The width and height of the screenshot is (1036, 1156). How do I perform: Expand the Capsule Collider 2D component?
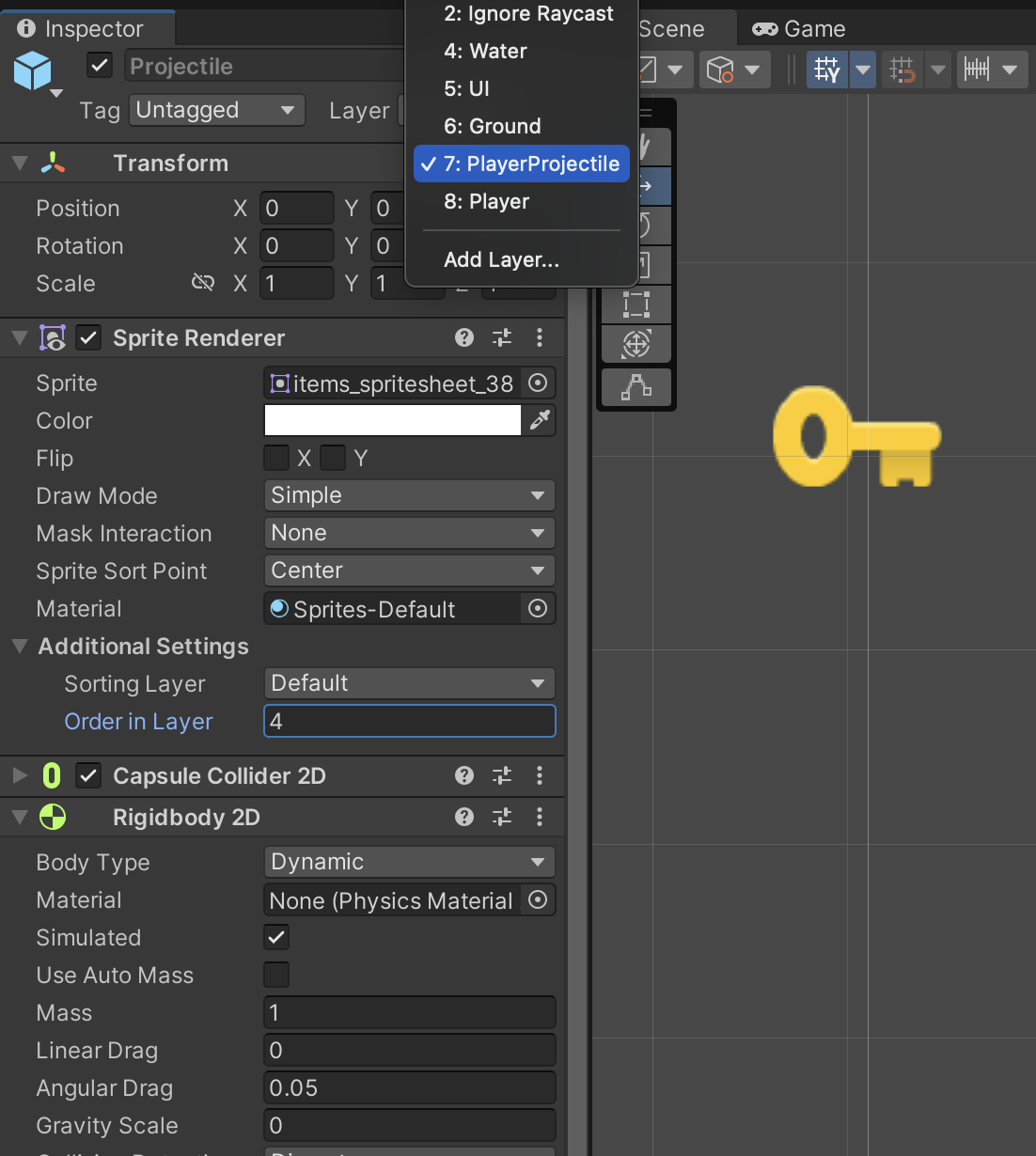coord(20,775)
